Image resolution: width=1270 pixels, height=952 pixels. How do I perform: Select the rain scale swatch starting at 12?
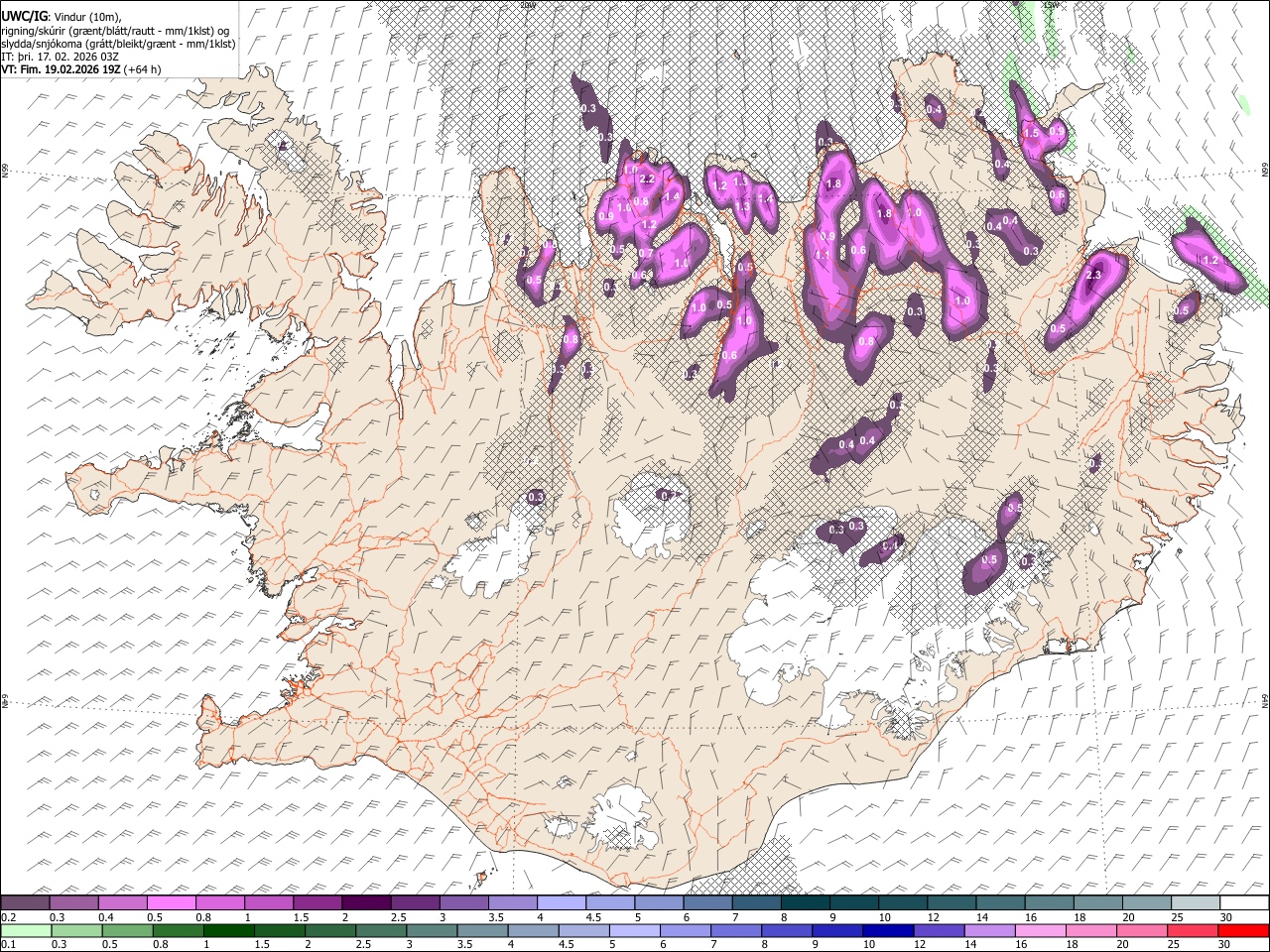(x=938, y=930)
